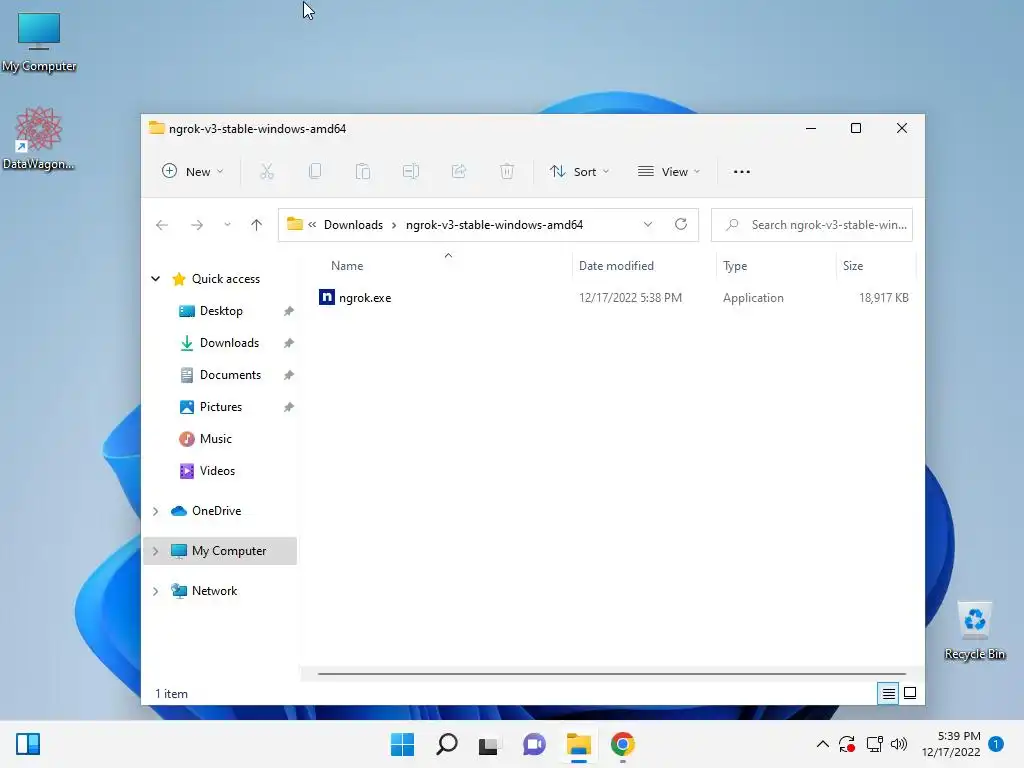Click the ngrok.exe application icon
The image size is (1024, 768).
pyautogui.click(x=327, y=297)
